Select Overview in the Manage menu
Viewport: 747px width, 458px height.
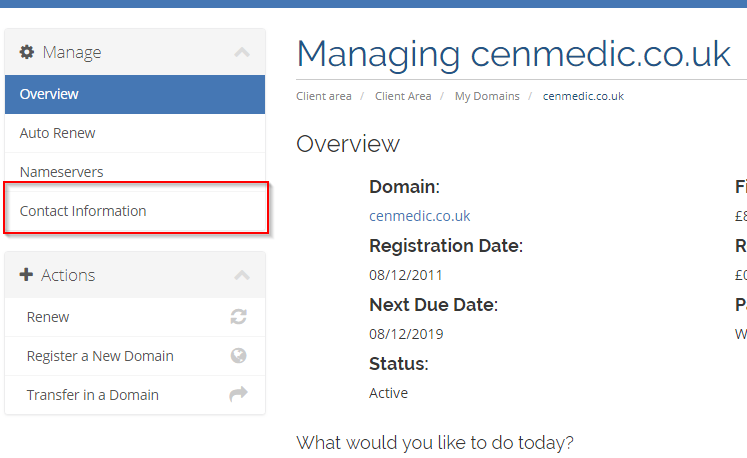pos(135,94)
